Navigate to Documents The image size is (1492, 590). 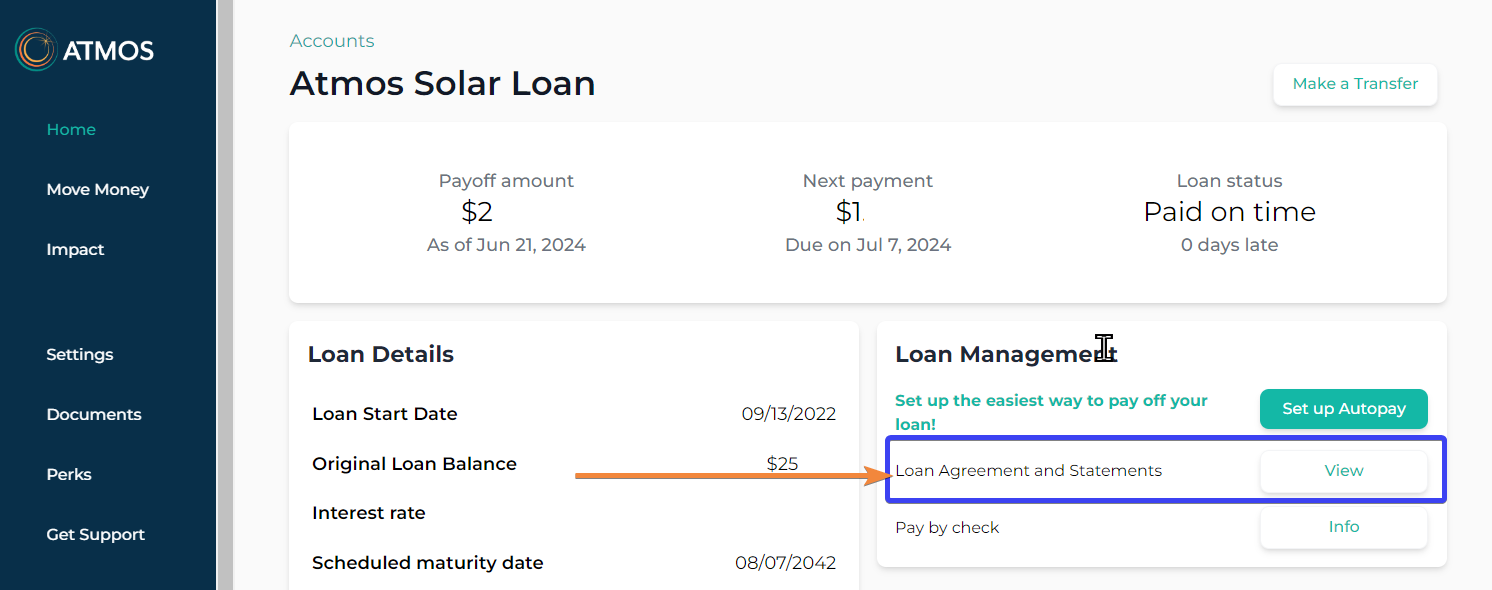[93, 415]
